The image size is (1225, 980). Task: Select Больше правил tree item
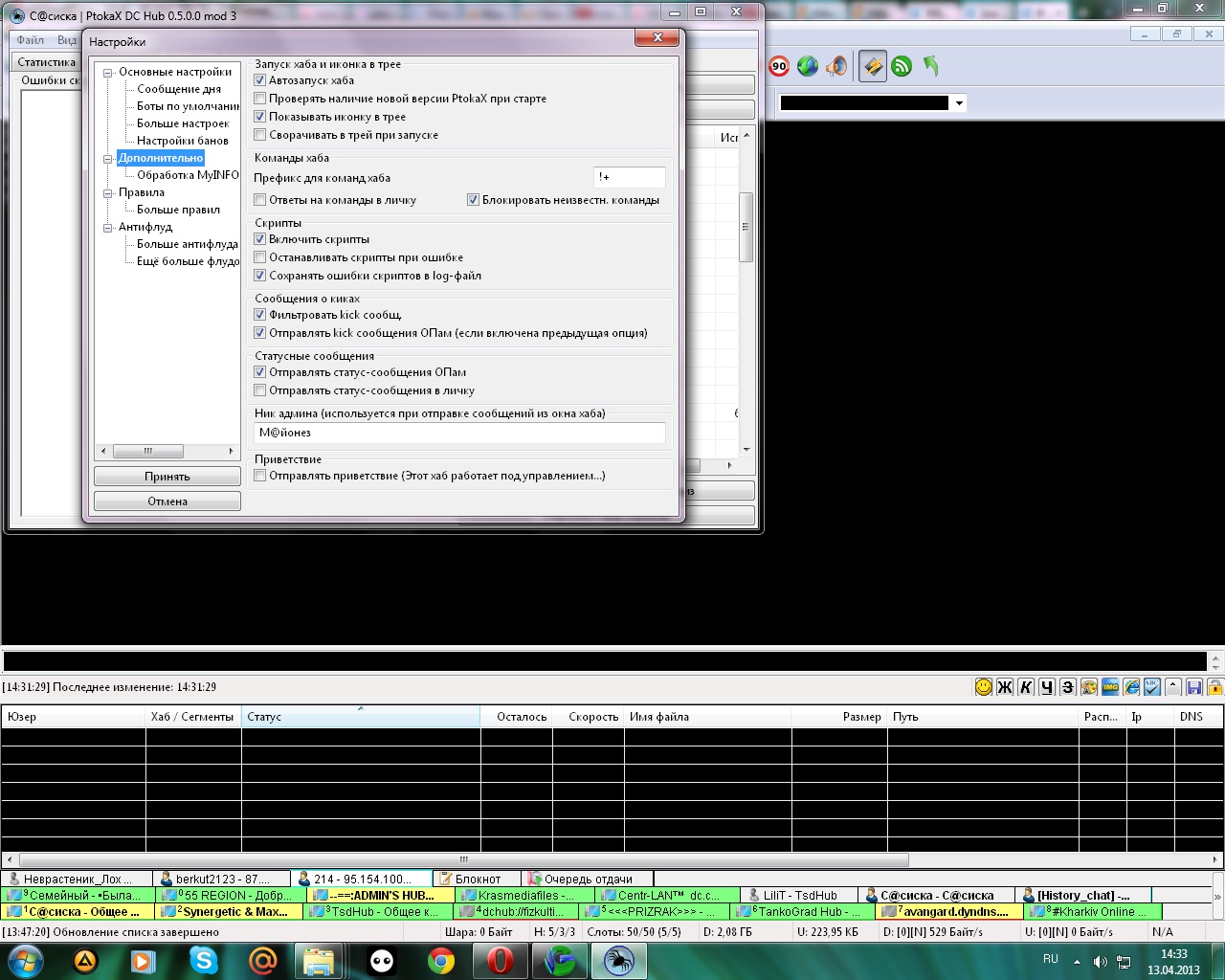[x=178, y=210]
